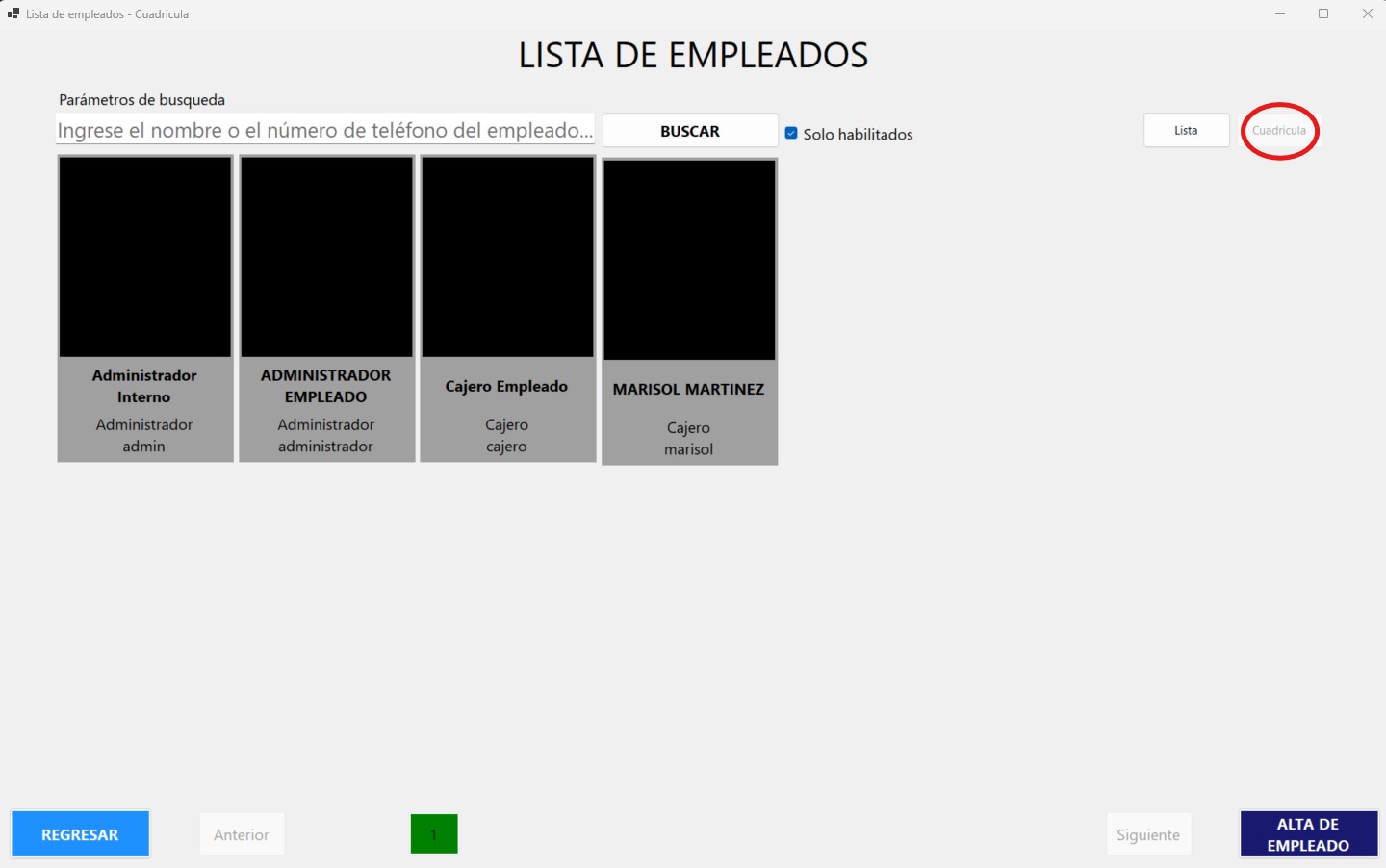This screenshot has width=1386, height=868.
Task: Switch to Lista view
Action: click(x=1186, y=130)
